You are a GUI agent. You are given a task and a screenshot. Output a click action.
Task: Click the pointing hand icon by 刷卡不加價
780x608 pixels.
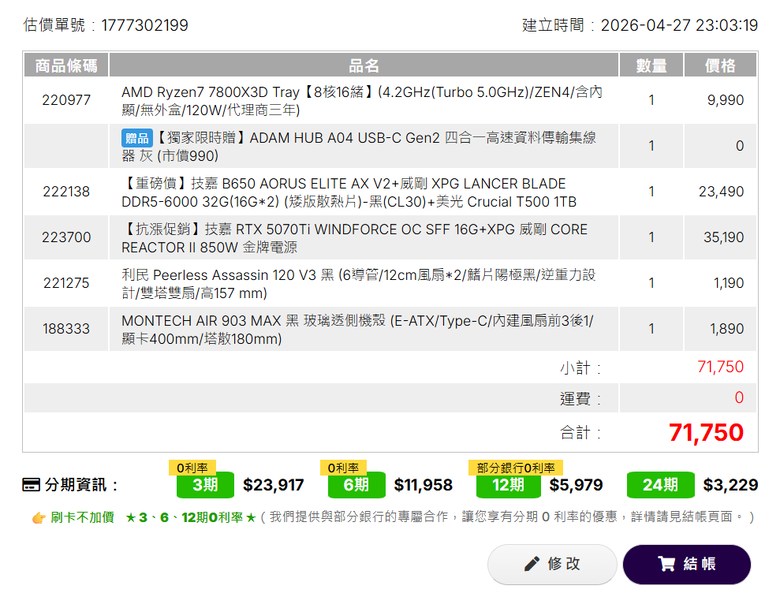tap(38, 518)
